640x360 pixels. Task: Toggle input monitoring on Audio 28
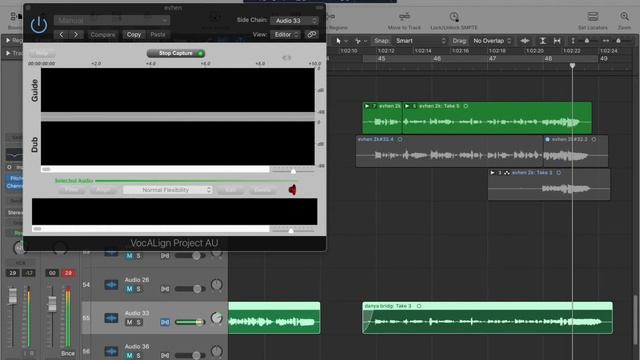[x=165, y=289]
